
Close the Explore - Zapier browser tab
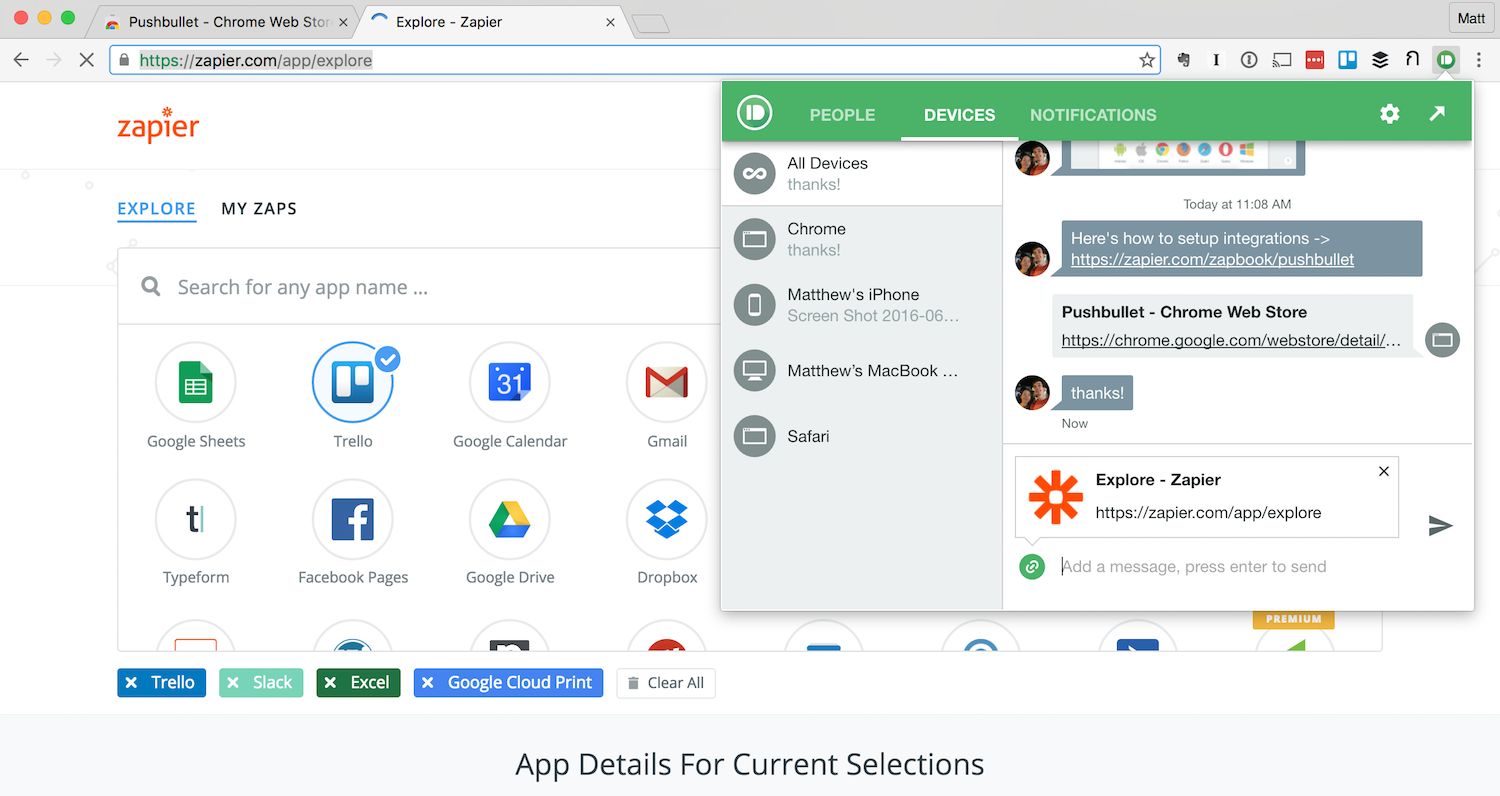611,21
